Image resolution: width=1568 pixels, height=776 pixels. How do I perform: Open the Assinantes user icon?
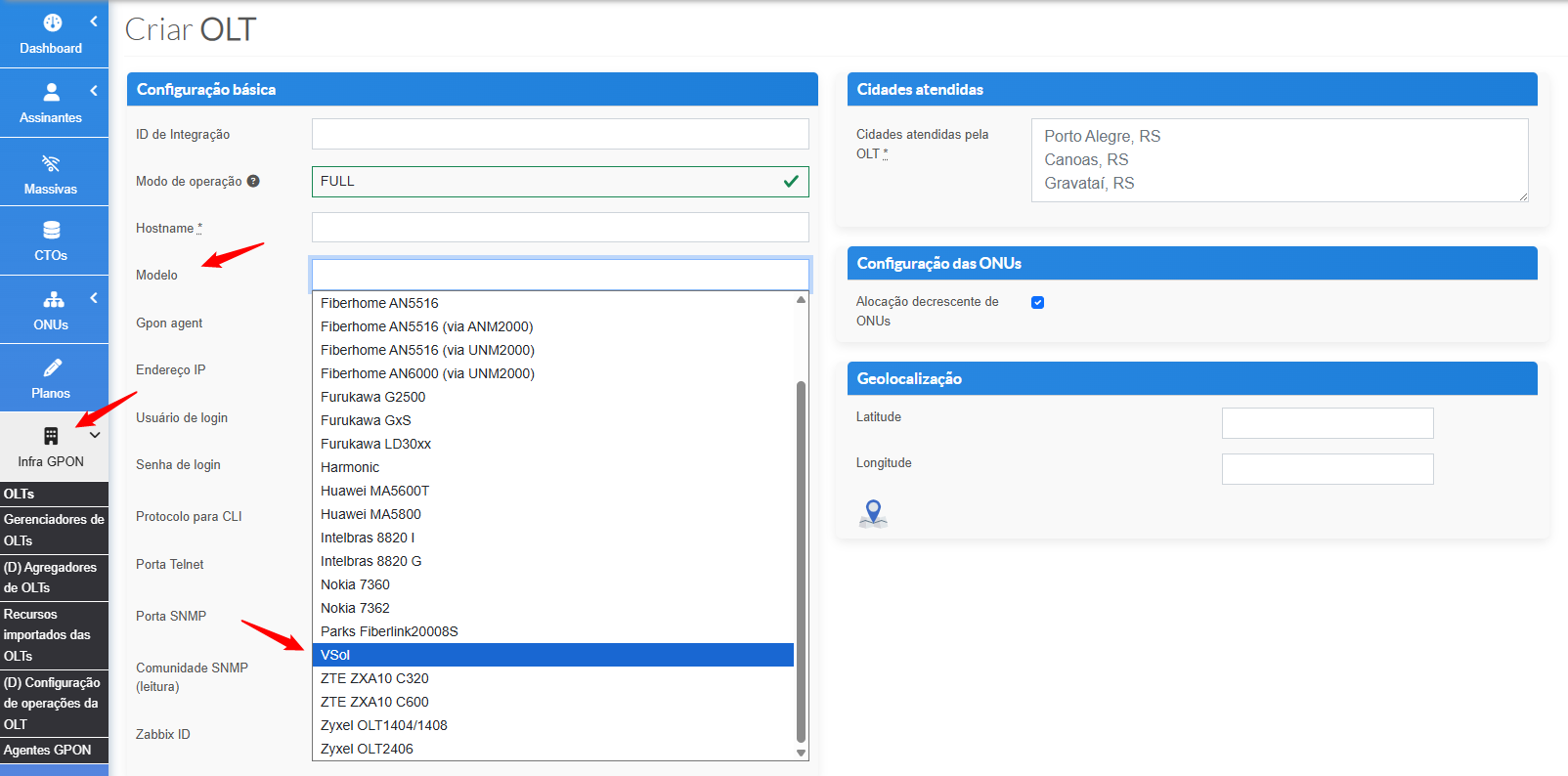[x=52, y=92]
